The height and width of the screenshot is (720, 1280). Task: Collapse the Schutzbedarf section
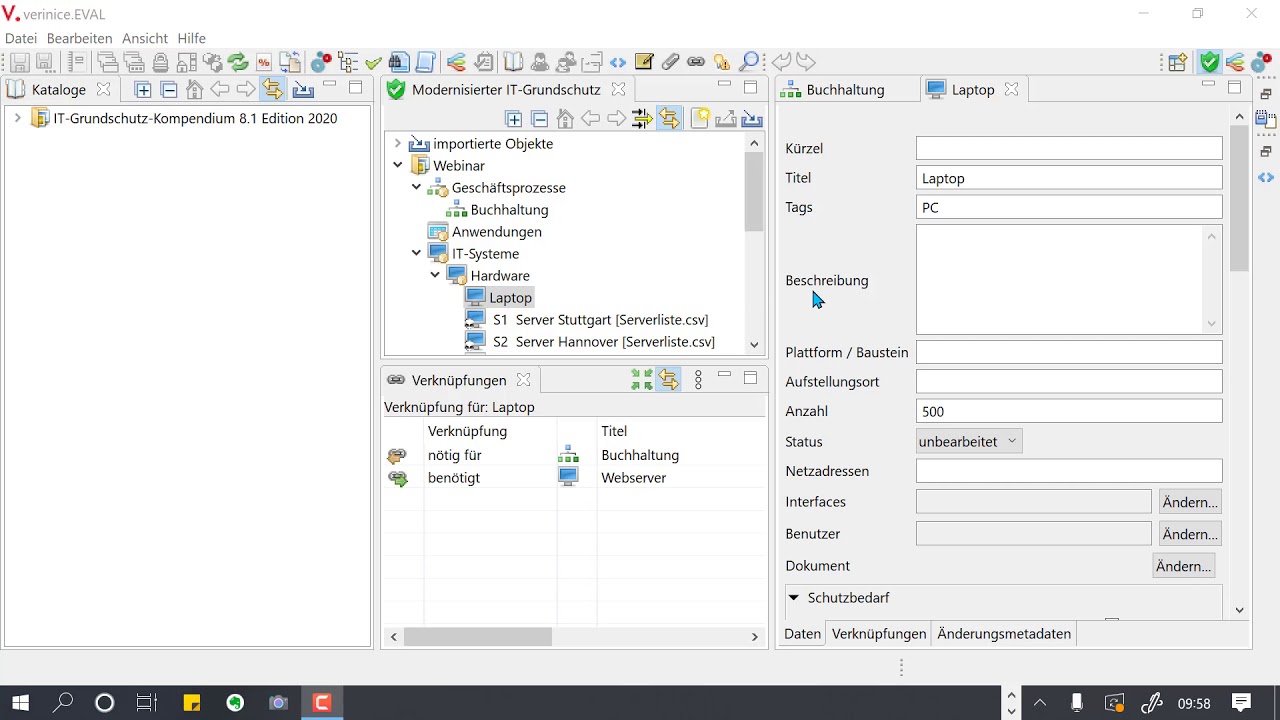pos(794,597)
